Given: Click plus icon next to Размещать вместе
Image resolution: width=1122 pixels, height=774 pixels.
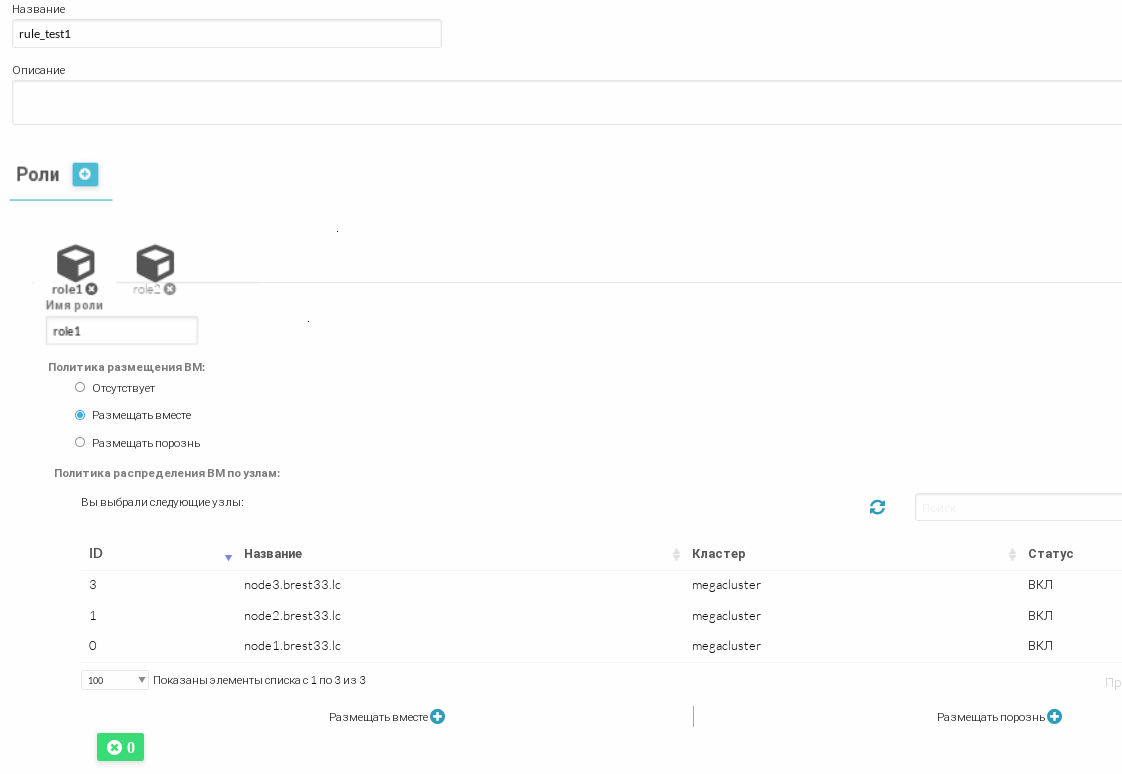Looking at the screenshot, I should coord(437,717).
